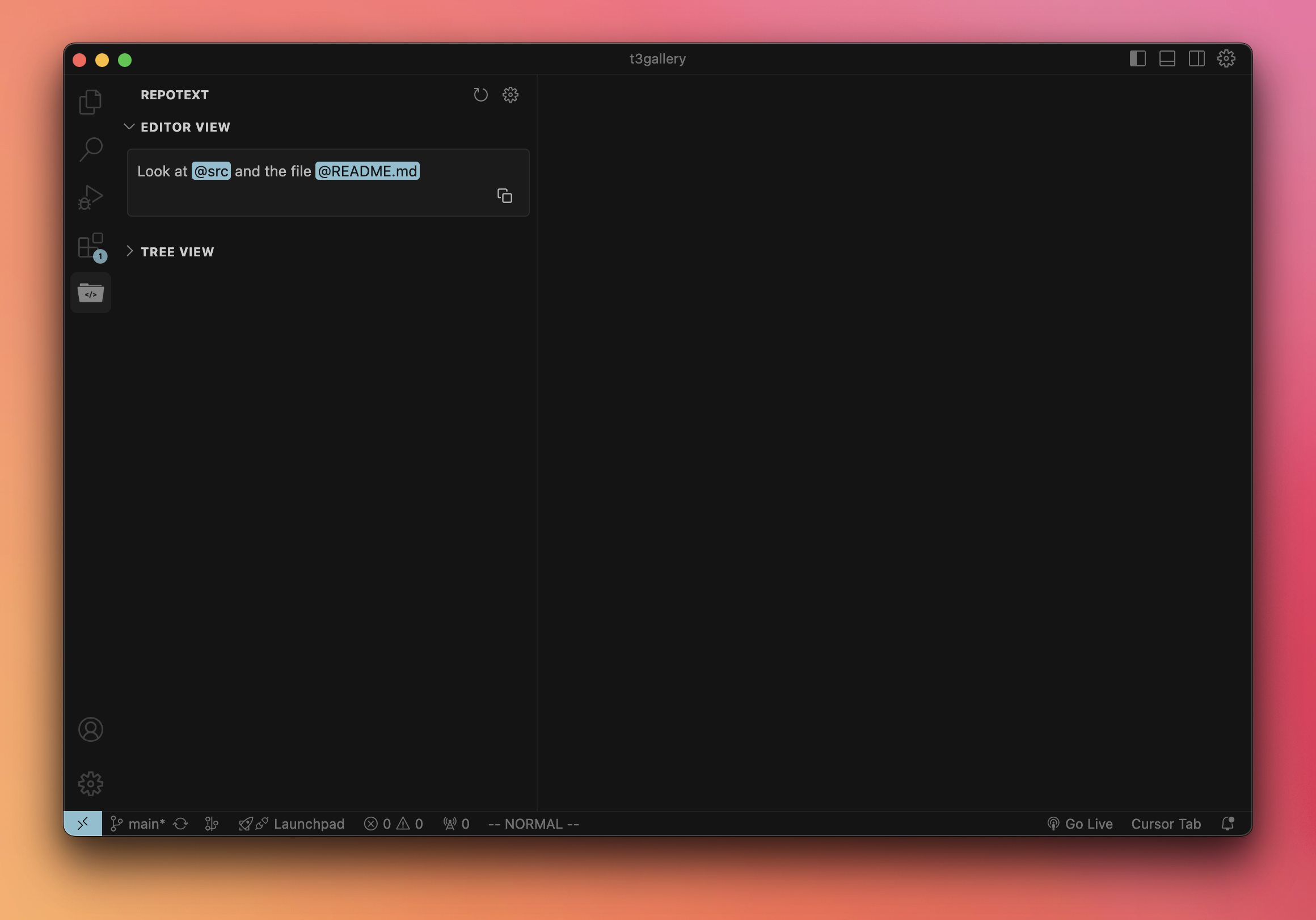The image size is (1316, 920).
Task: Open the Accounts icon
Action: pyautogui.click(x=91, y=729)
